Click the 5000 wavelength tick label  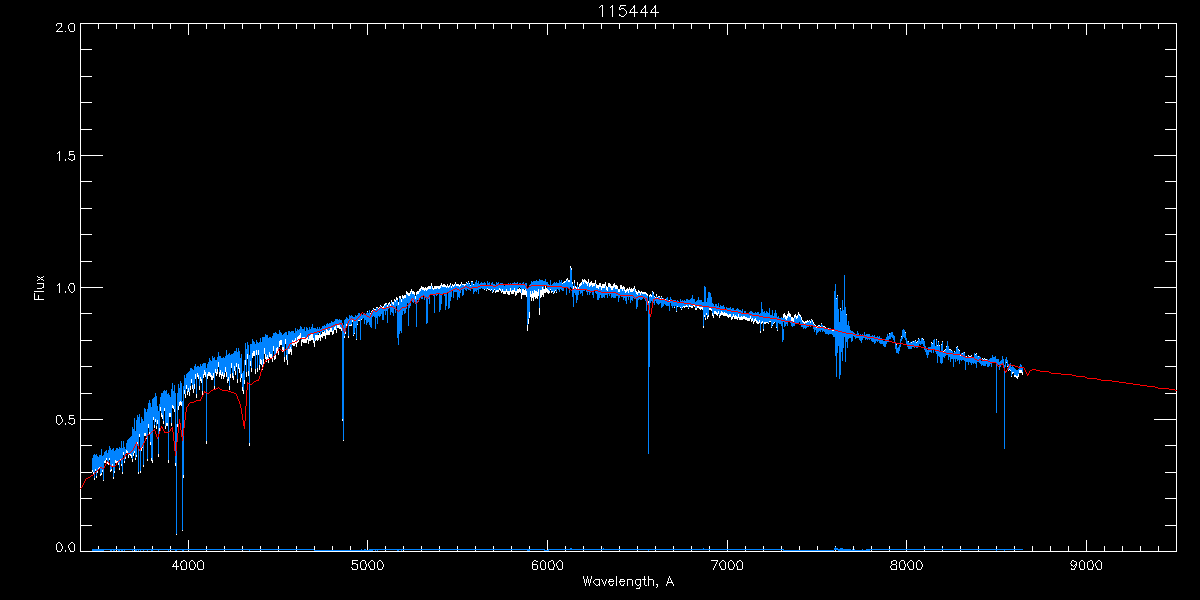367,565
